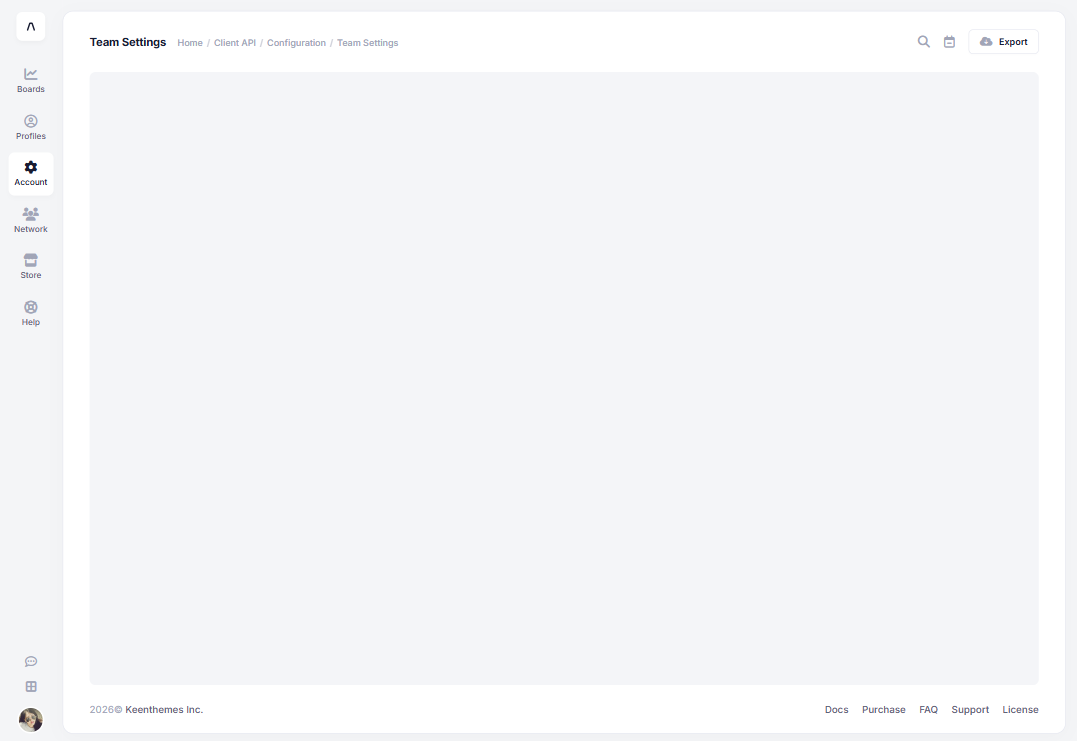This screenshot has height=741, width=1077.
Task: Open the License footer link
Action: tap(1021, 709)
